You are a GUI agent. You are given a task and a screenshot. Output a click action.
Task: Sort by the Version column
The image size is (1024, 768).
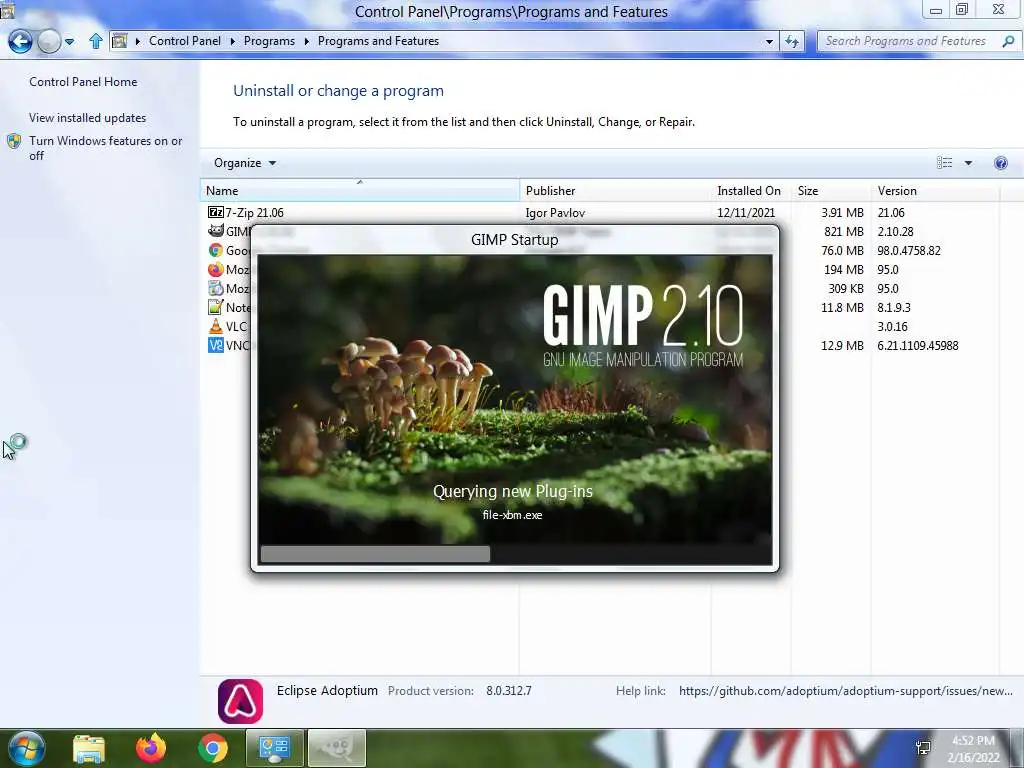click(935, 191)
